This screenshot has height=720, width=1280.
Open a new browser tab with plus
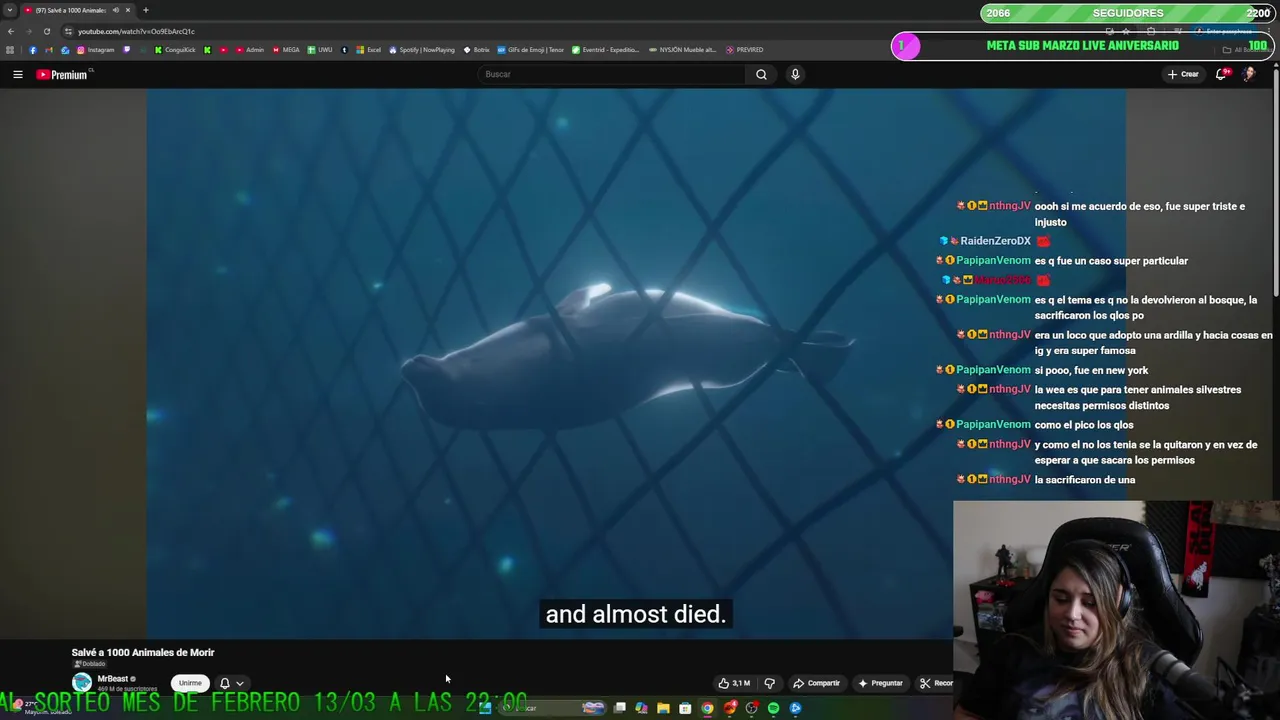tap(146, 10)
